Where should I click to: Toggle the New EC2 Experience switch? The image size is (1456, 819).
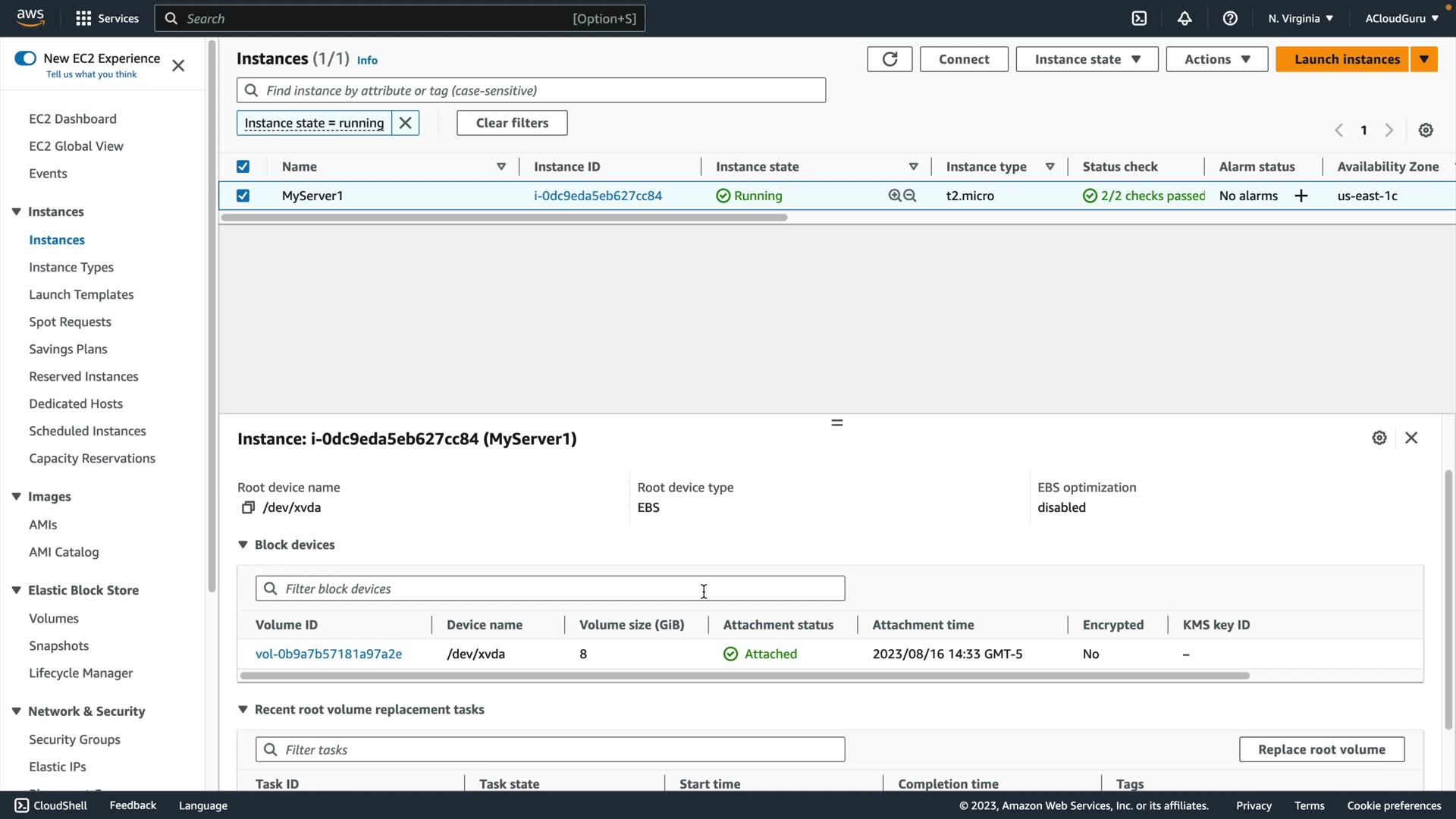coord(25,58)
